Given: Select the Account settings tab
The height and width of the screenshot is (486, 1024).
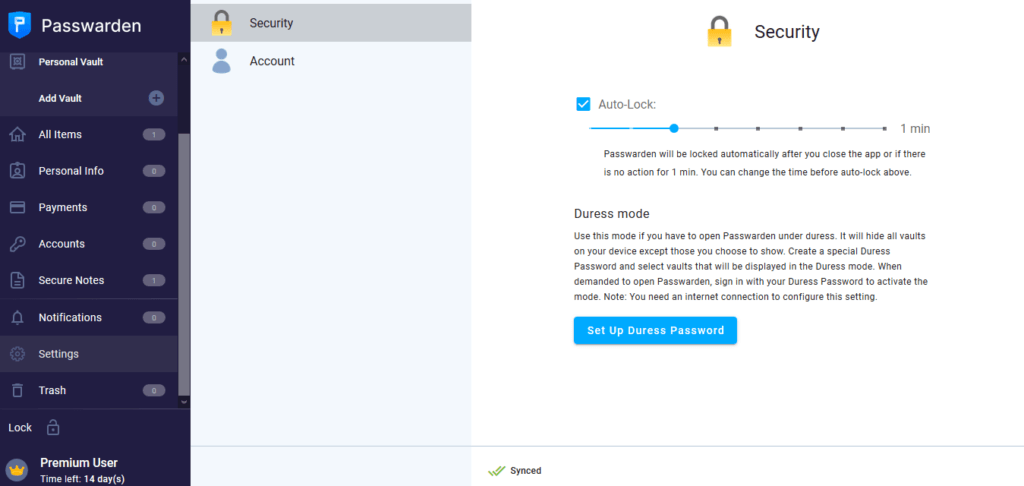Looking at the screenshot, I should click(330, 61).
